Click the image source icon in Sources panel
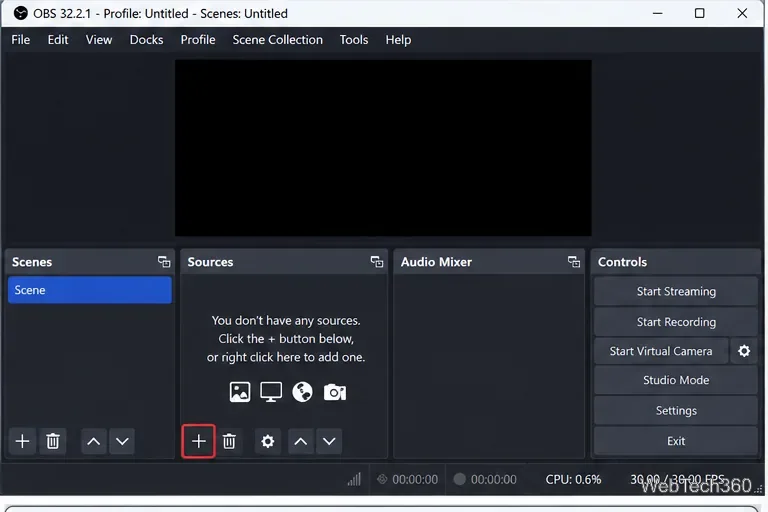The height and width of the screenshot is (512, 768). click(240, 392)
